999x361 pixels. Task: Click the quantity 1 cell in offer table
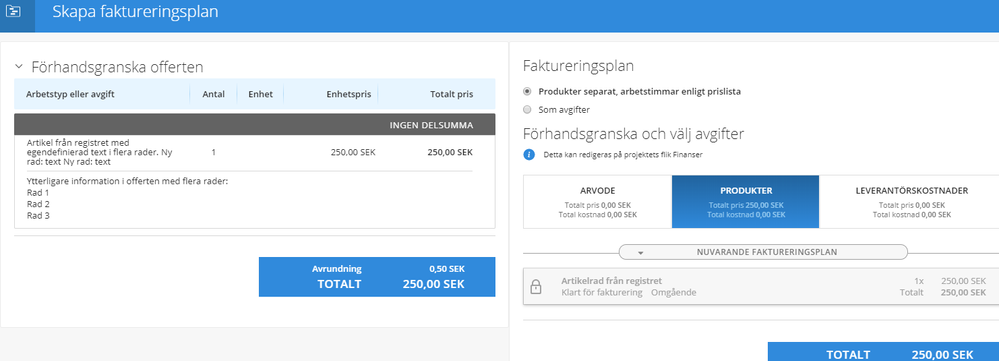pos(213,152)
